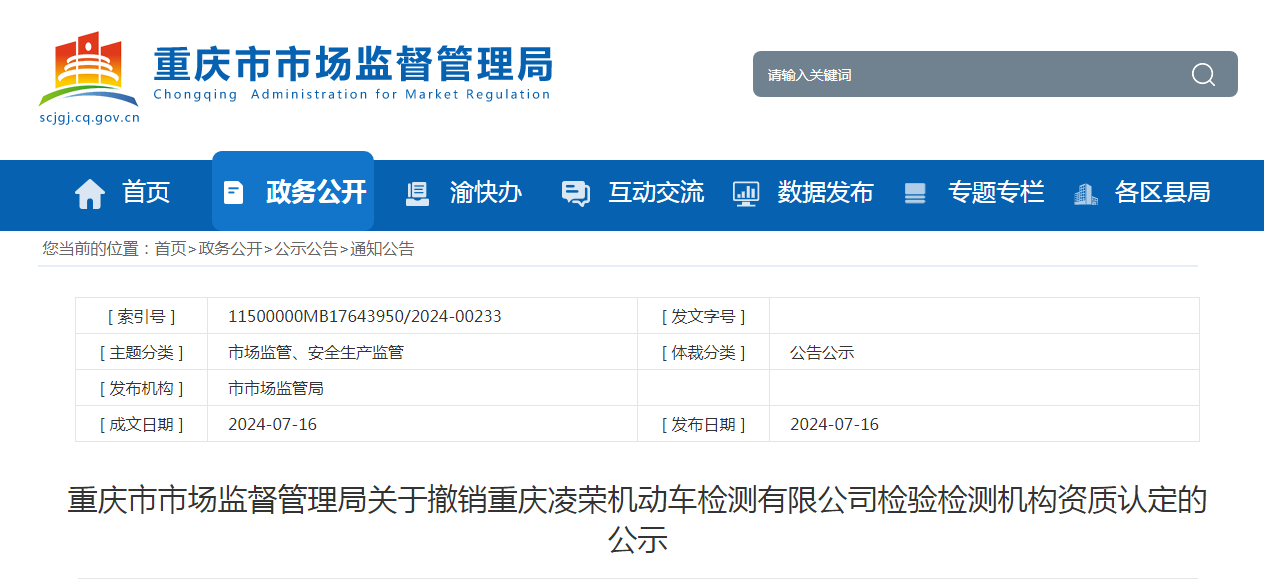1264x579 pixels.
Task: Go to 首页 in the breadcrumb
Action: pyautogui.click(x=170, y=249)
